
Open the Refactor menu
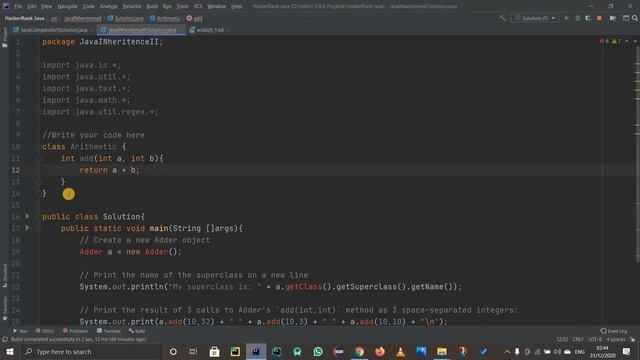[132, 6]
